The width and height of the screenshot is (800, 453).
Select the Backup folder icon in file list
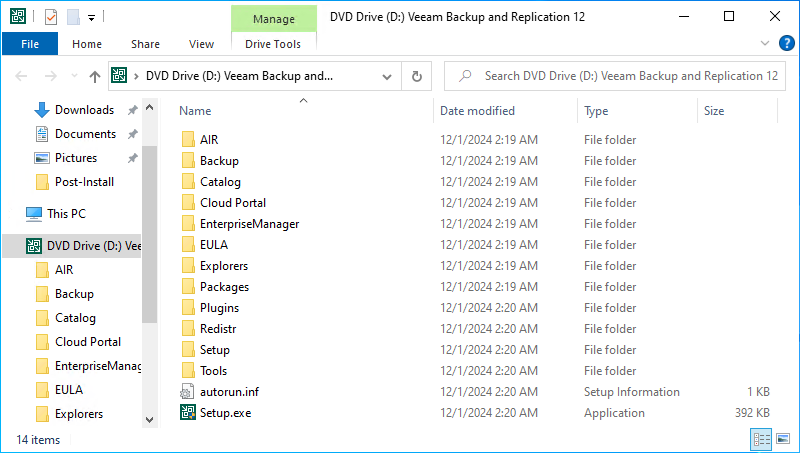pos(188,160)
